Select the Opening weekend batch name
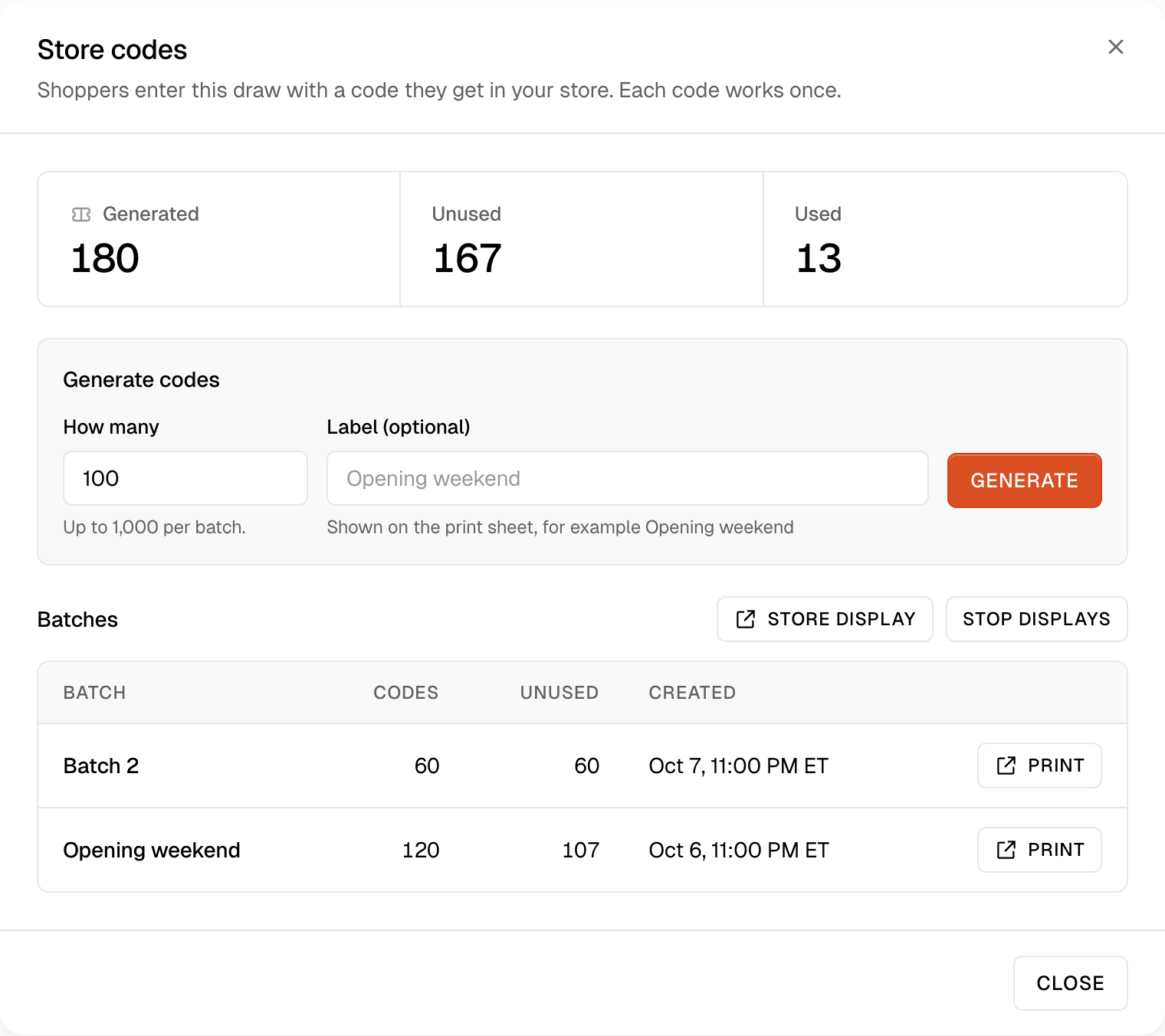The height and width of the screenshot is (1036, 1165). coord(152,850)
